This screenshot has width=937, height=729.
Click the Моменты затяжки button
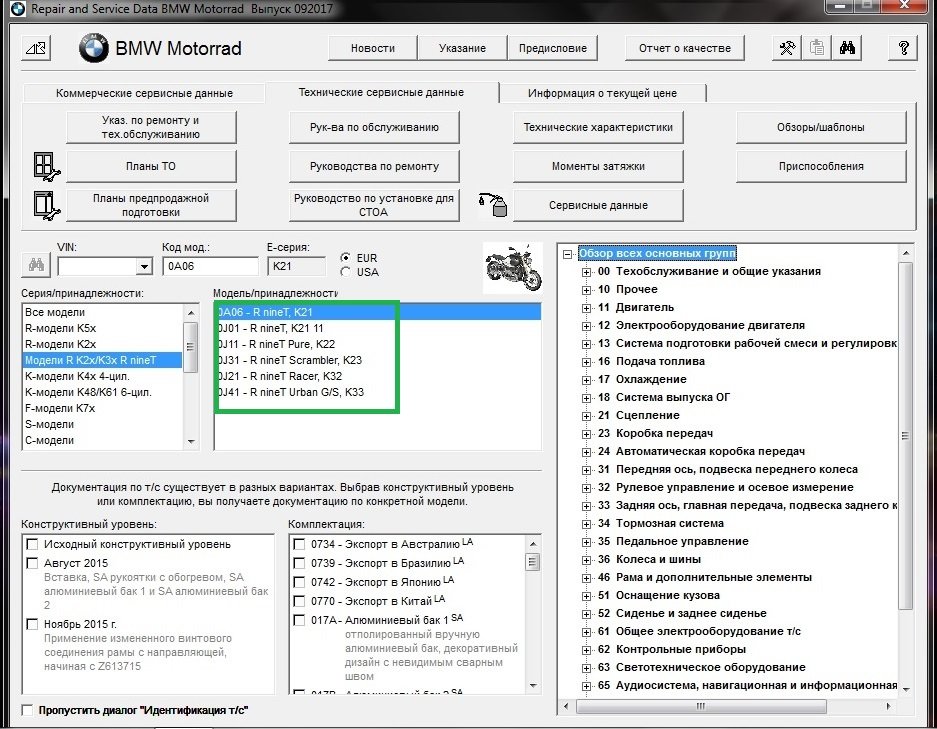[598, 166]
